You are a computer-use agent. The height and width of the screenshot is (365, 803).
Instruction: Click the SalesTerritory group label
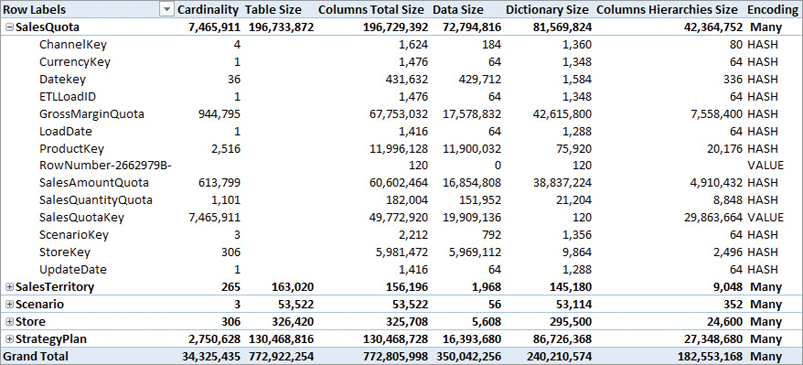pos(55,287)
